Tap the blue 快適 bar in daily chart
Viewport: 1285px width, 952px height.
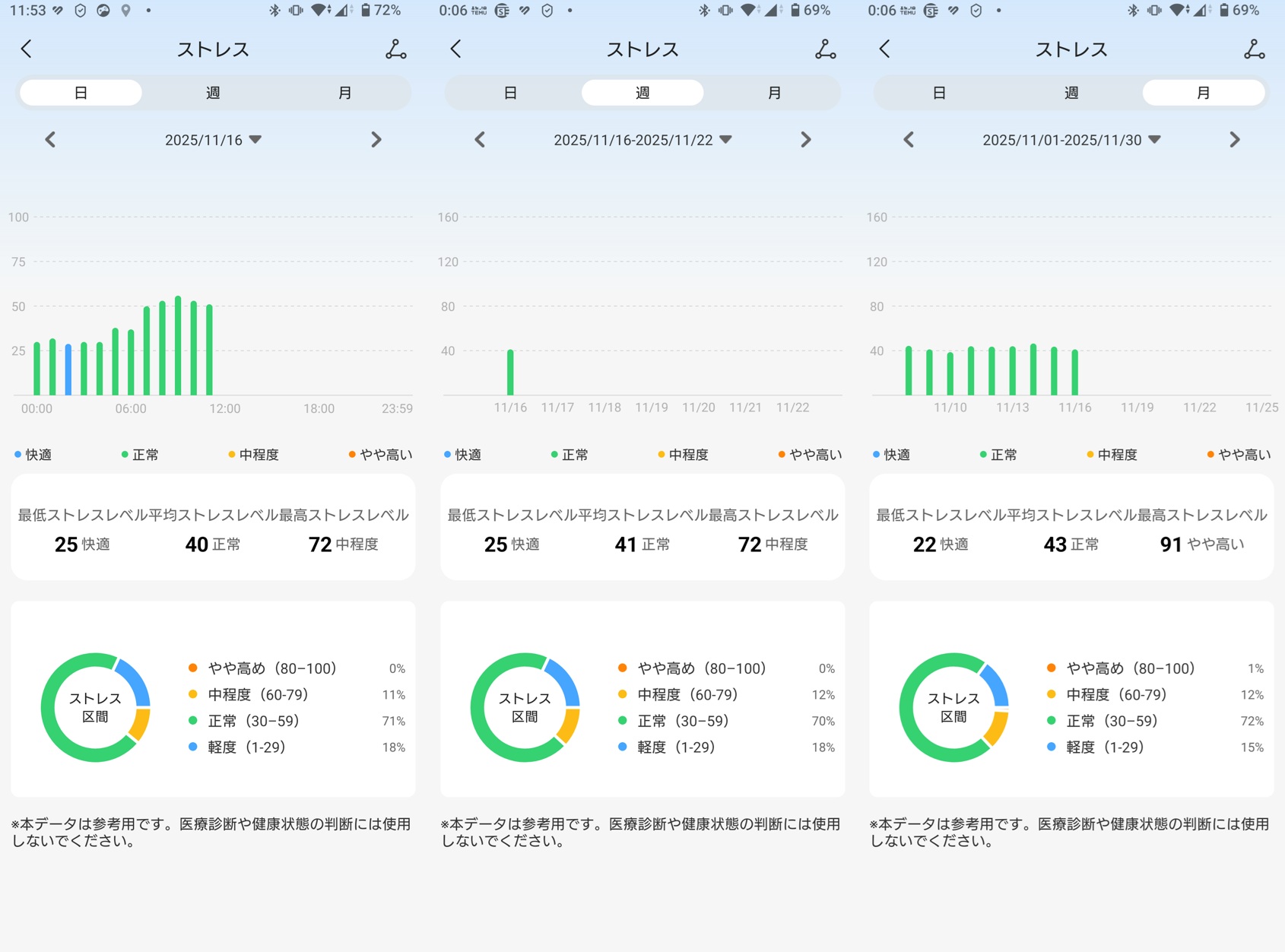[x=68, y=370]
